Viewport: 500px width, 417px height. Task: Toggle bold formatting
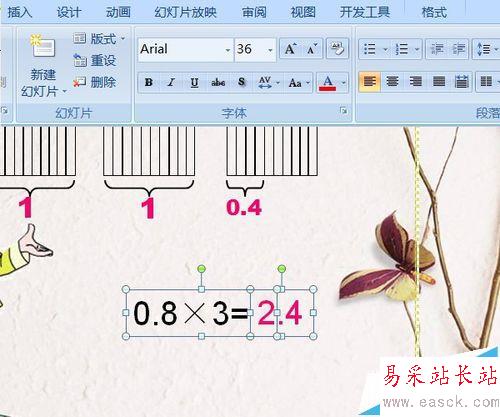(149, 82)
